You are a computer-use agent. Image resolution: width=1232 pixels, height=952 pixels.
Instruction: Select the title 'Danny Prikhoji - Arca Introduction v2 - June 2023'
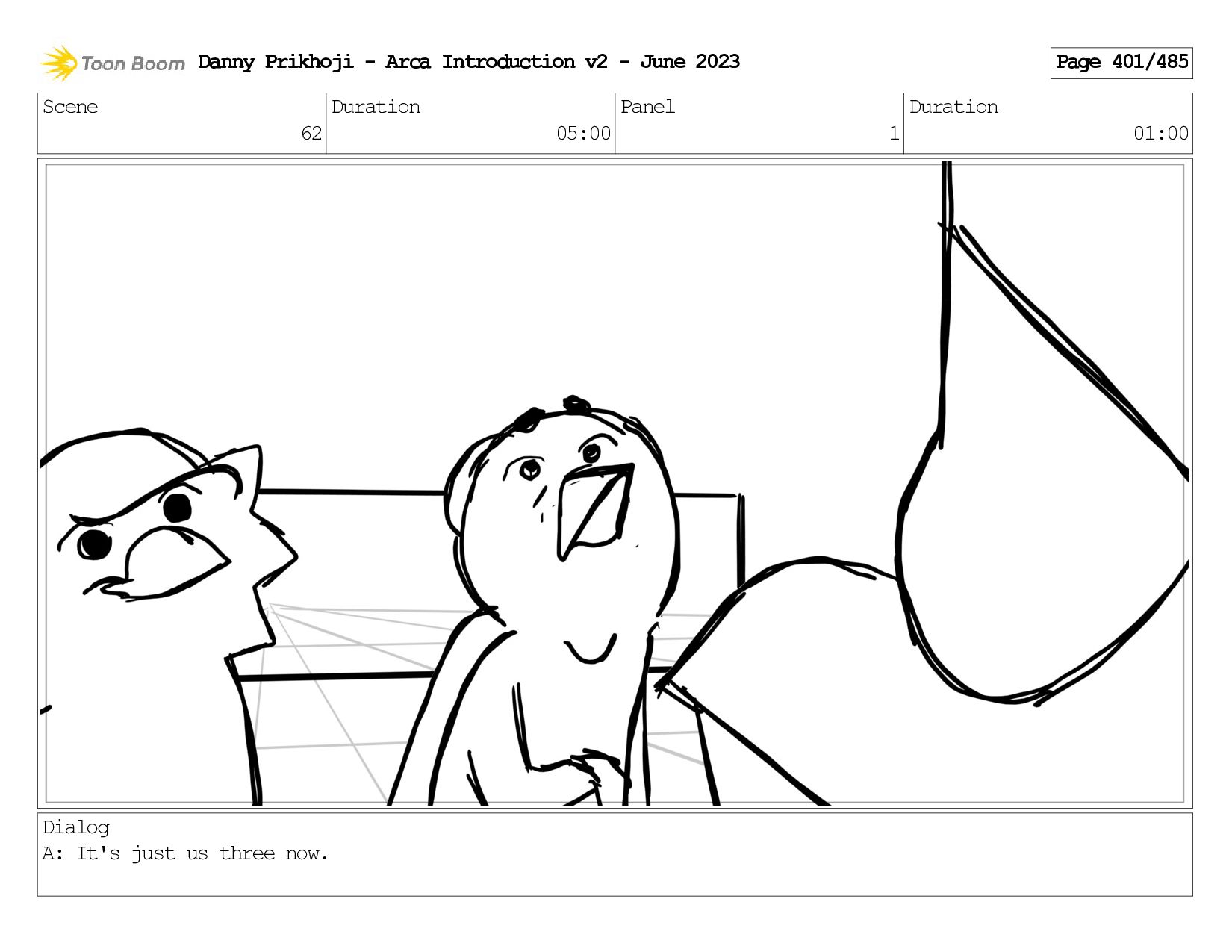469,62
